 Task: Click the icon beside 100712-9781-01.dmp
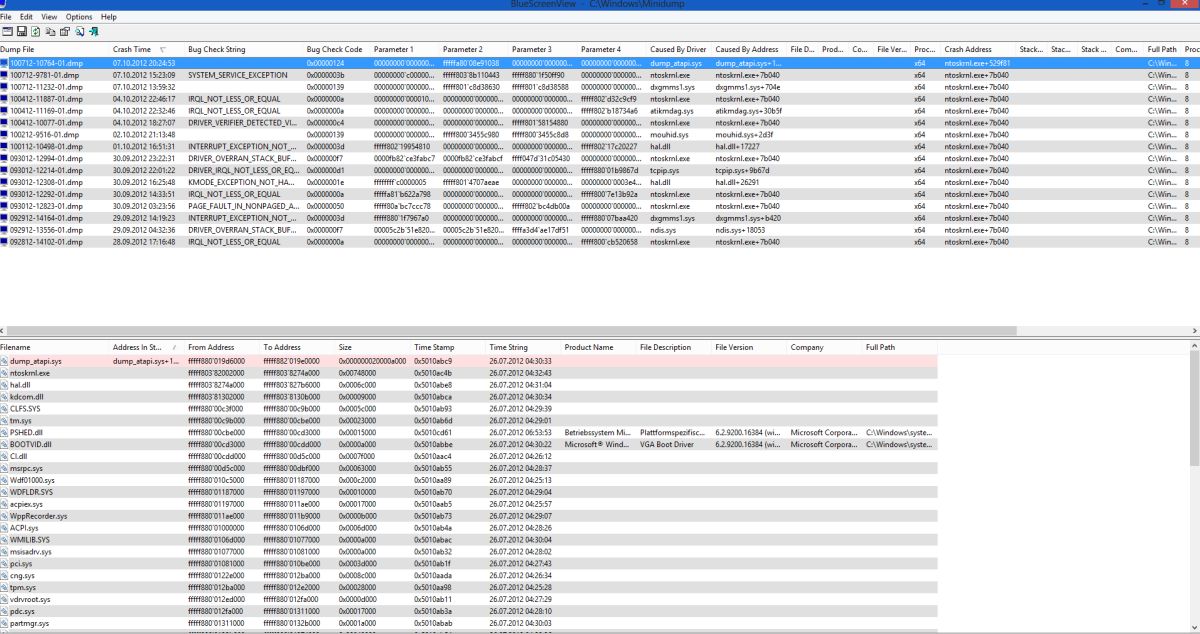coord(4,75)
